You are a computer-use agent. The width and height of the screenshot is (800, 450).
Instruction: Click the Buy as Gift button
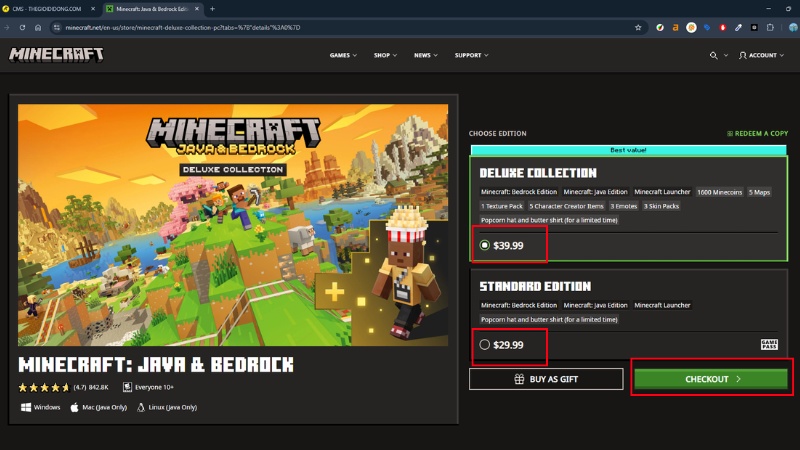click(545, 380)
